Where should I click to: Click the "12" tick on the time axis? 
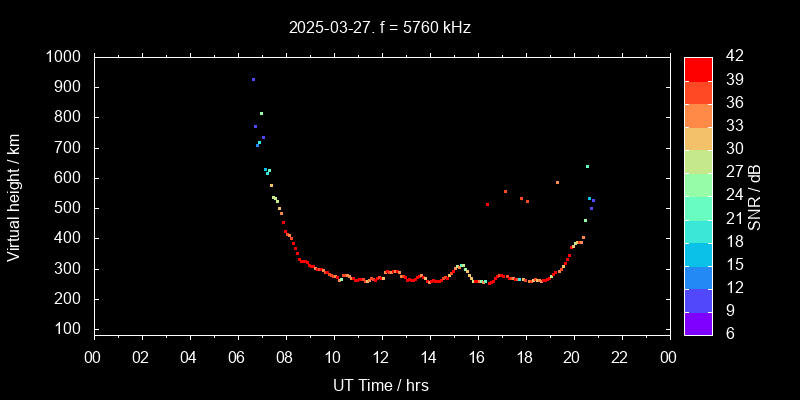pos(381,357)
